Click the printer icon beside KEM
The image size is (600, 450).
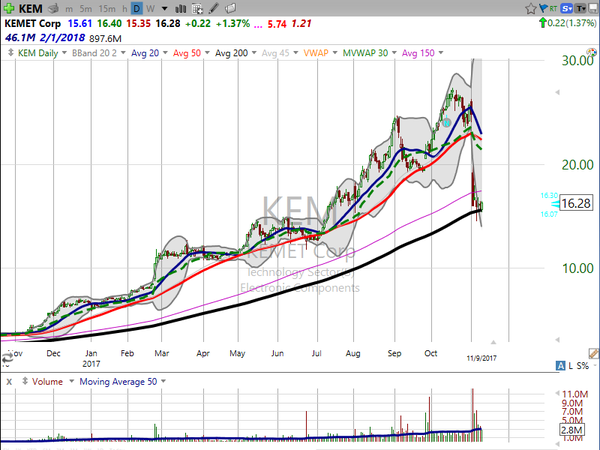54,8
